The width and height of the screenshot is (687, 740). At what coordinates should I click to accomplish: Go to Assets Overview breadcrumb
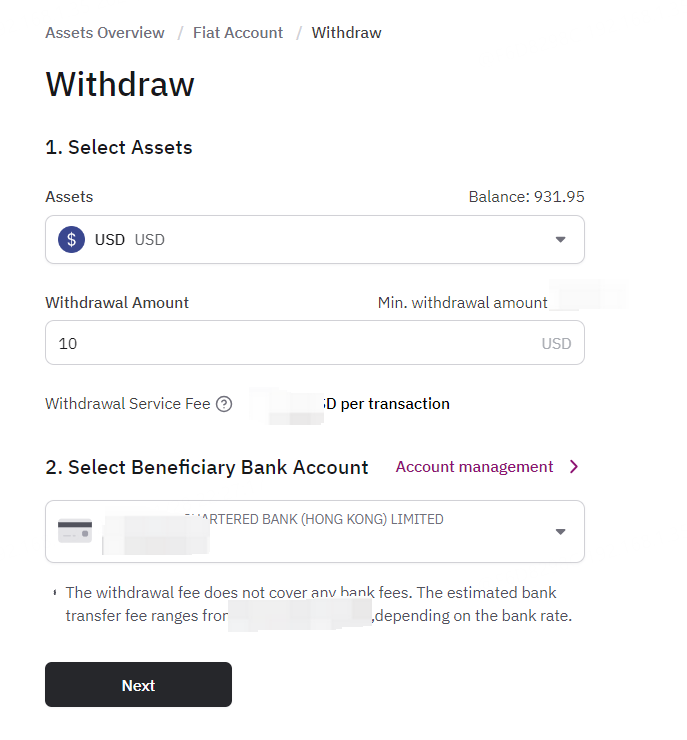coord(105,33)
